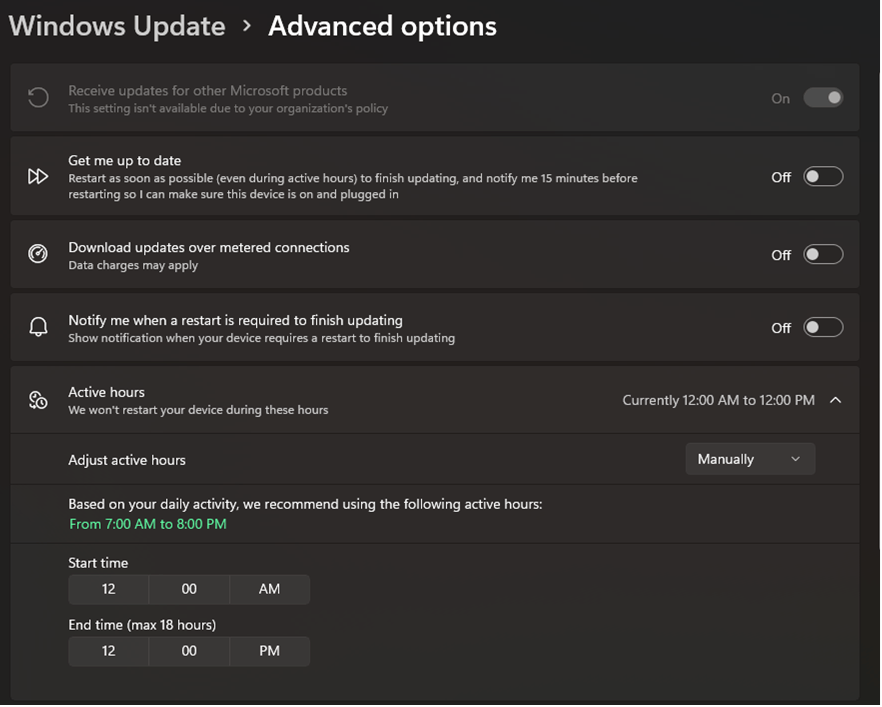Screen dimensions: 882x707
Task: Click the Active hours clock icon
Action: pyautogui.click(x=38, y=400)
